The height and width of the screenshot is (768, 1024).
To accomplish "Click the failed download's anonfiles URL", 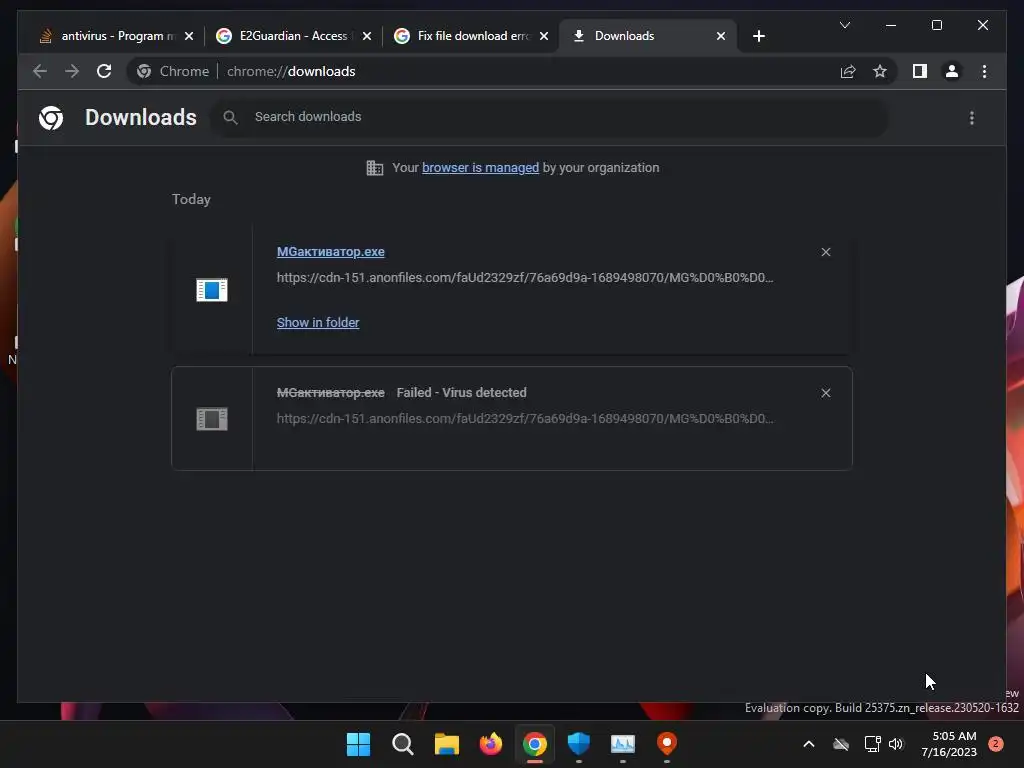I will click(524, 419).
